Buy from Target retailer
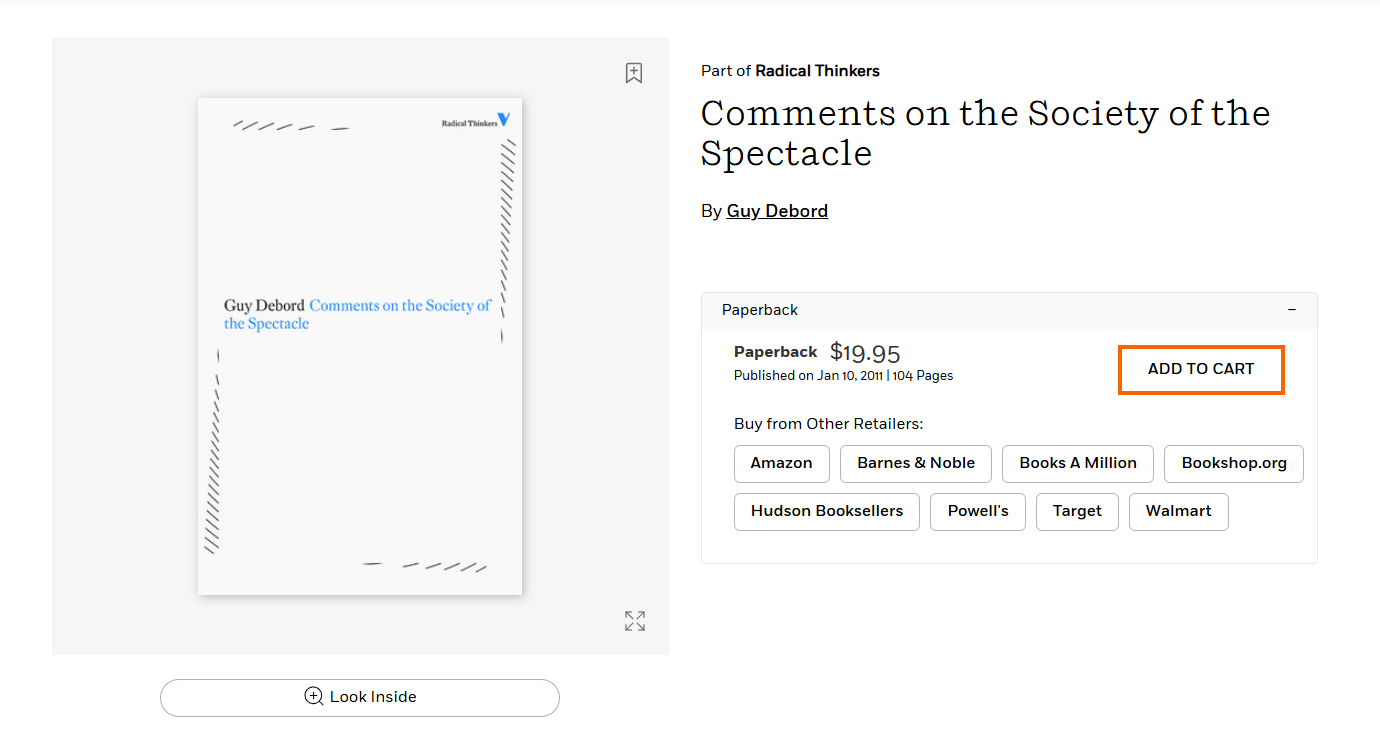1380x749 pixels. (x=1076, y=511)
